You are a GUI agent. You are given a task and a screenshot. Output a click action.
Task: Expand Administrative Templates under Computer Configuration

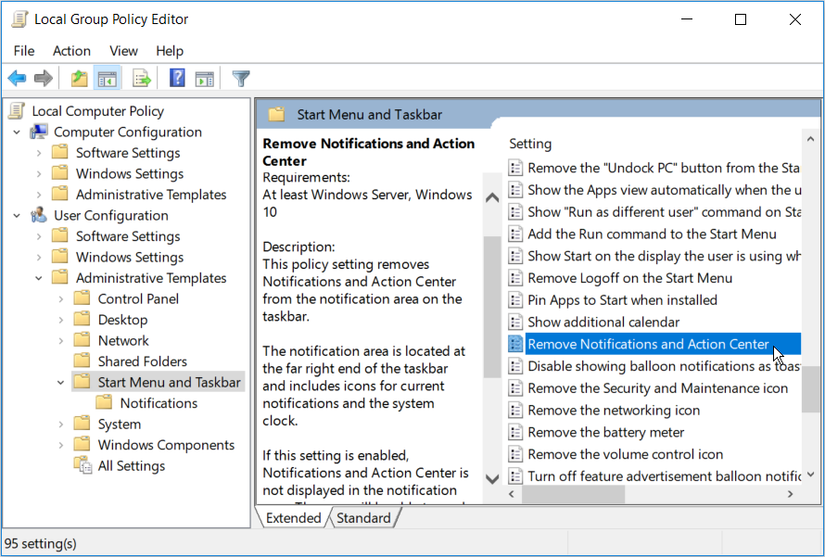pos(39,195)
